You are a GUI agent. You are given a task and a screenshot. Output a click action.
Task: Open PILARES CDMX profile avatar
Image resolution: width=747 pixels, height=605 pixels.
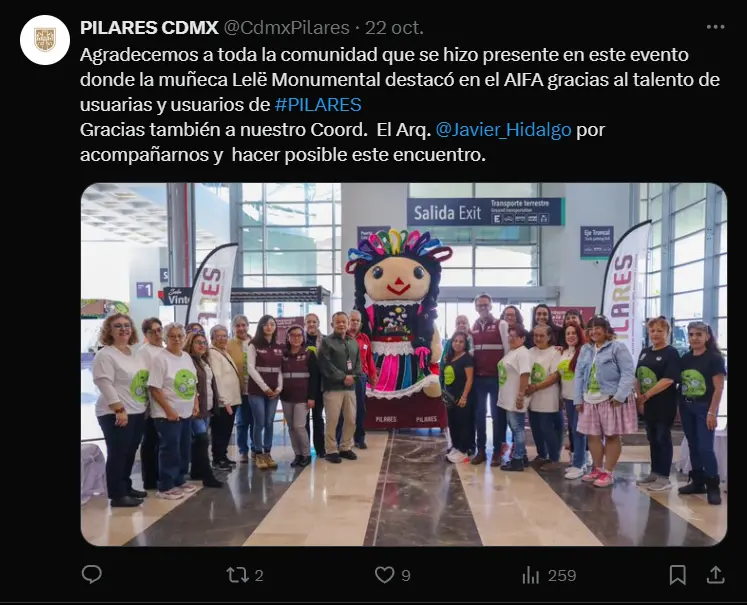45,40
